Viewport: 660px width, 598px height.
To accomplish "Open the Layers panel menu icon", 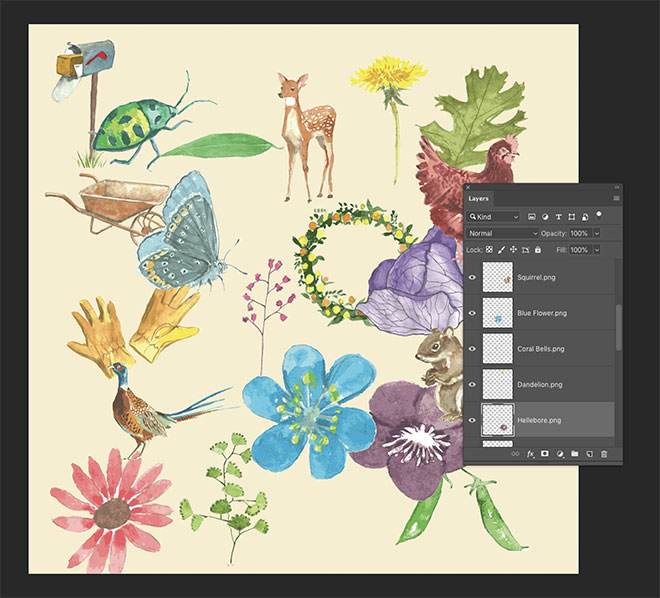I will coord(616,198).
